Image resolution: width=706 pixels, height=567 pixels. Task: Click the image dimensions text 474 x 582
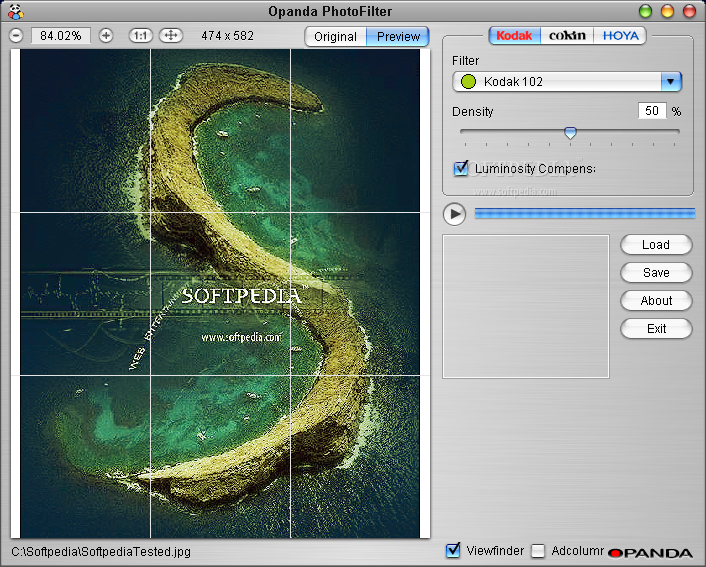(227, 36)
